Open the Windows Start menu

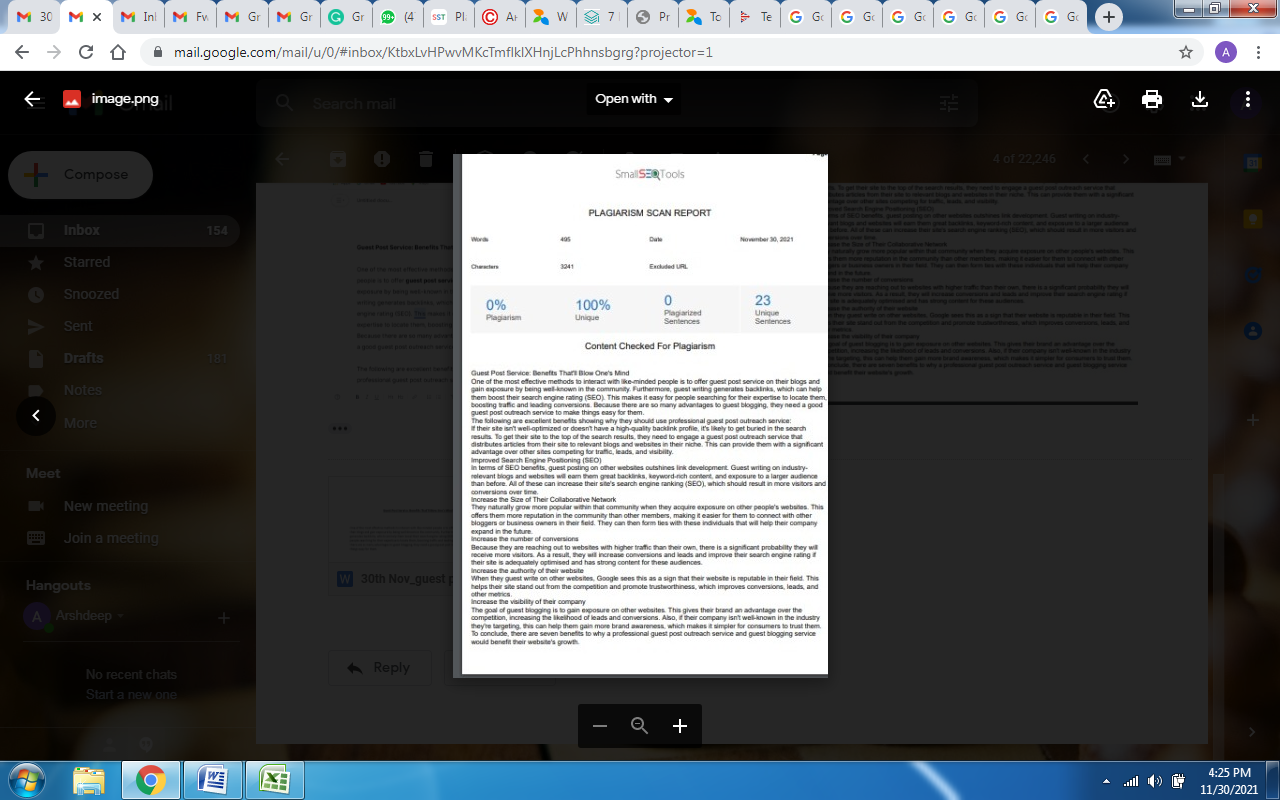coord(26,780)
